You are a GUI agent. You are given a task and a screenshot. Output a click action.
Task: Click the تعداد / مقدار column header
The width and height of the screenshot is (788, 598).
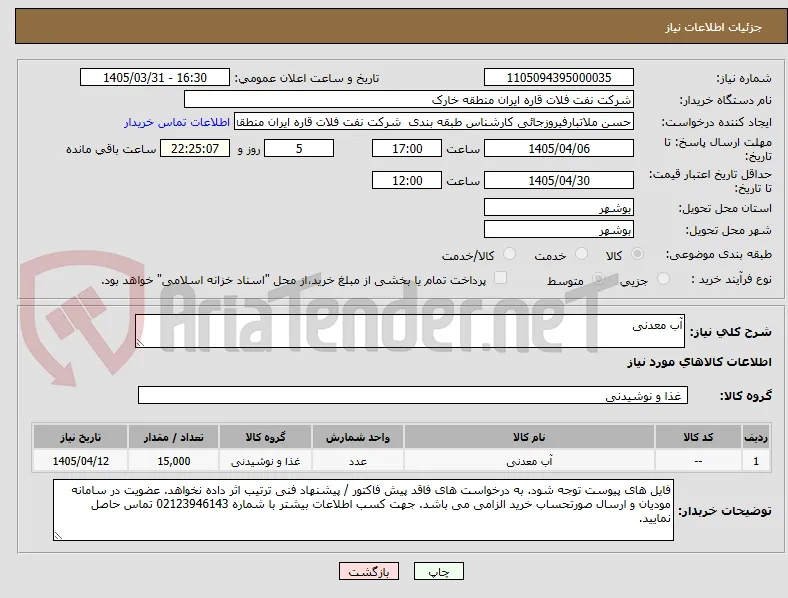(173, 437)
